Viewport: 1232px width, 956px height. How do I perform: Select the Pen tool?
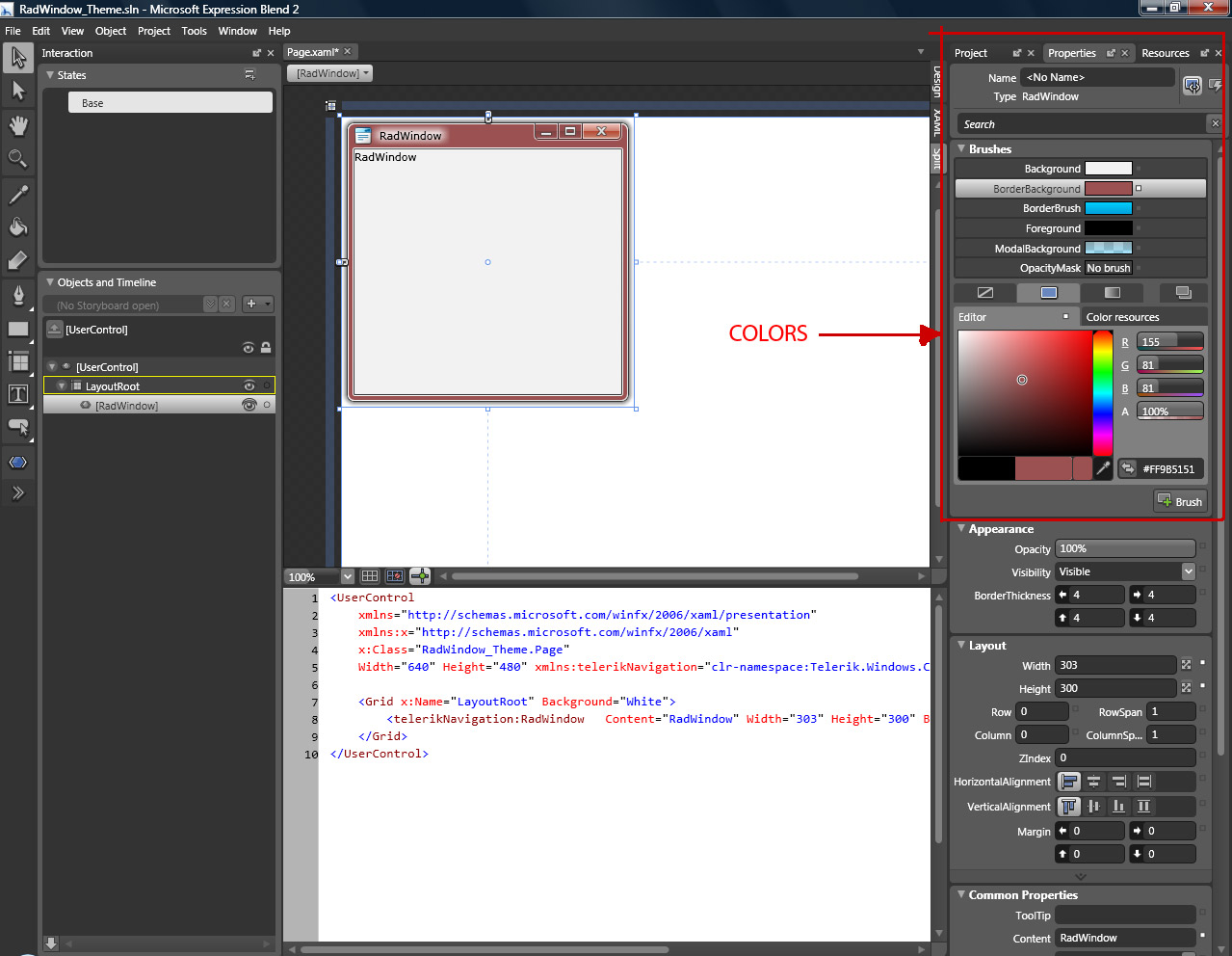(17, 295)
